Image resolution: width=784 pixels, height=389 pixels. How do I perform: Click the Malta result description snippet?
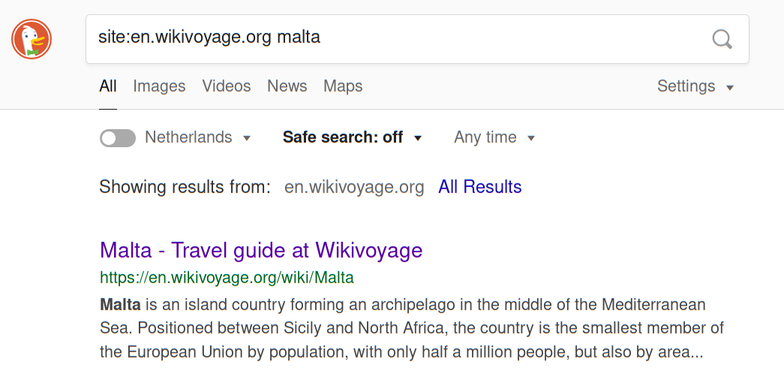click(x=412, y=328)
